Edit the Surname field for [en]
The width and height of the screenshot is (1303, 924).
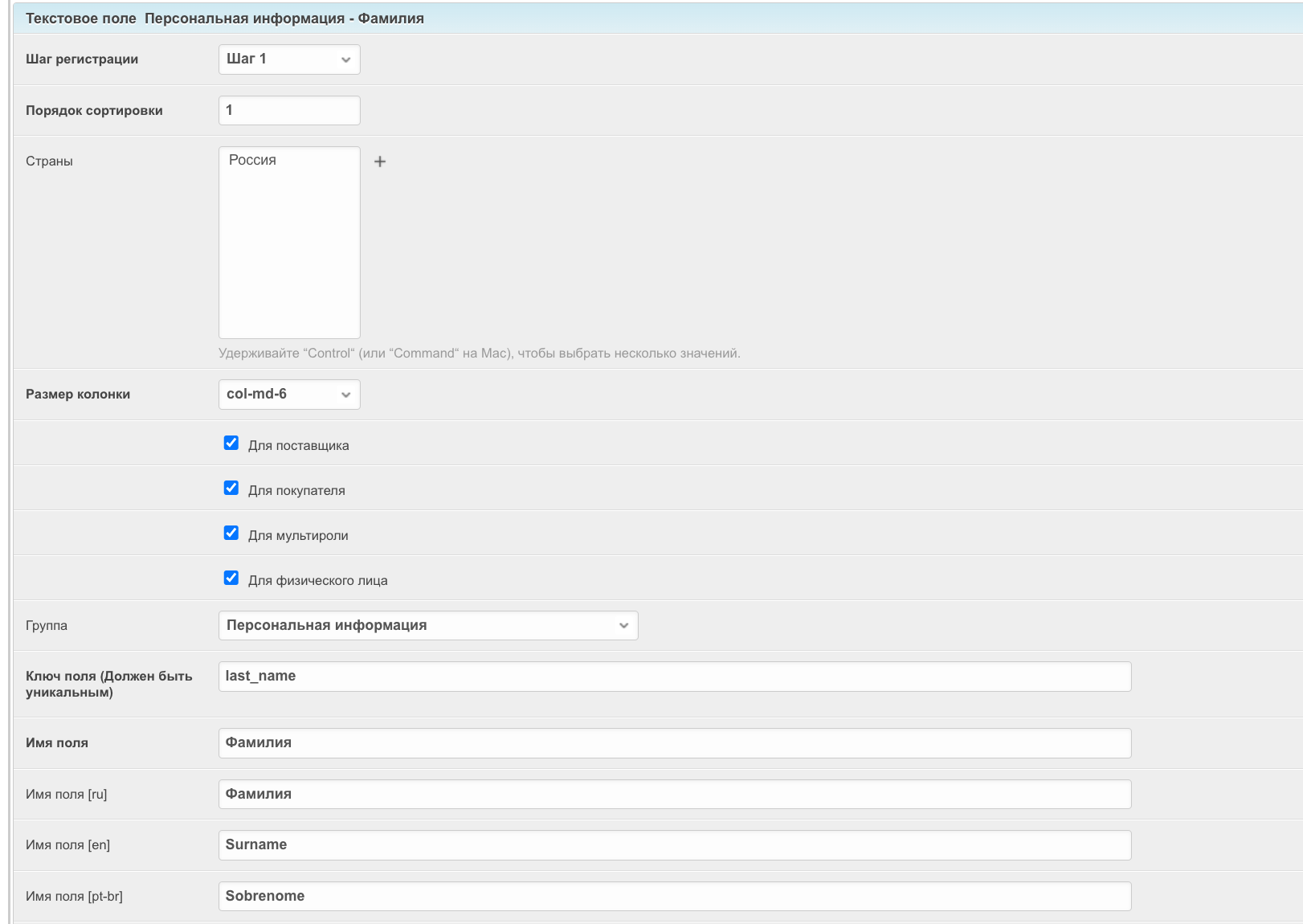(x=674, y=845)
